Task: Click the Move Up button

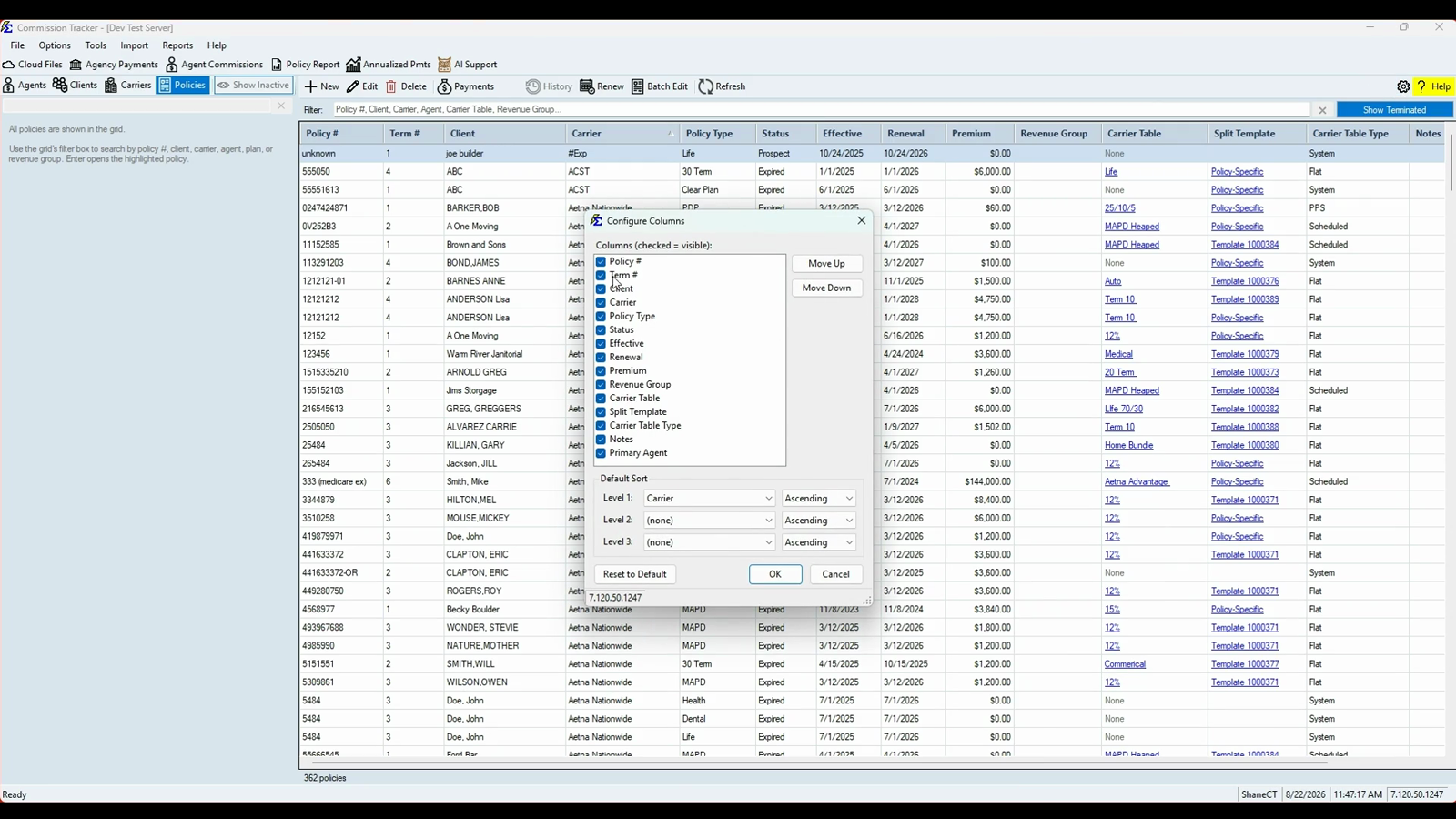Action: 826,264
